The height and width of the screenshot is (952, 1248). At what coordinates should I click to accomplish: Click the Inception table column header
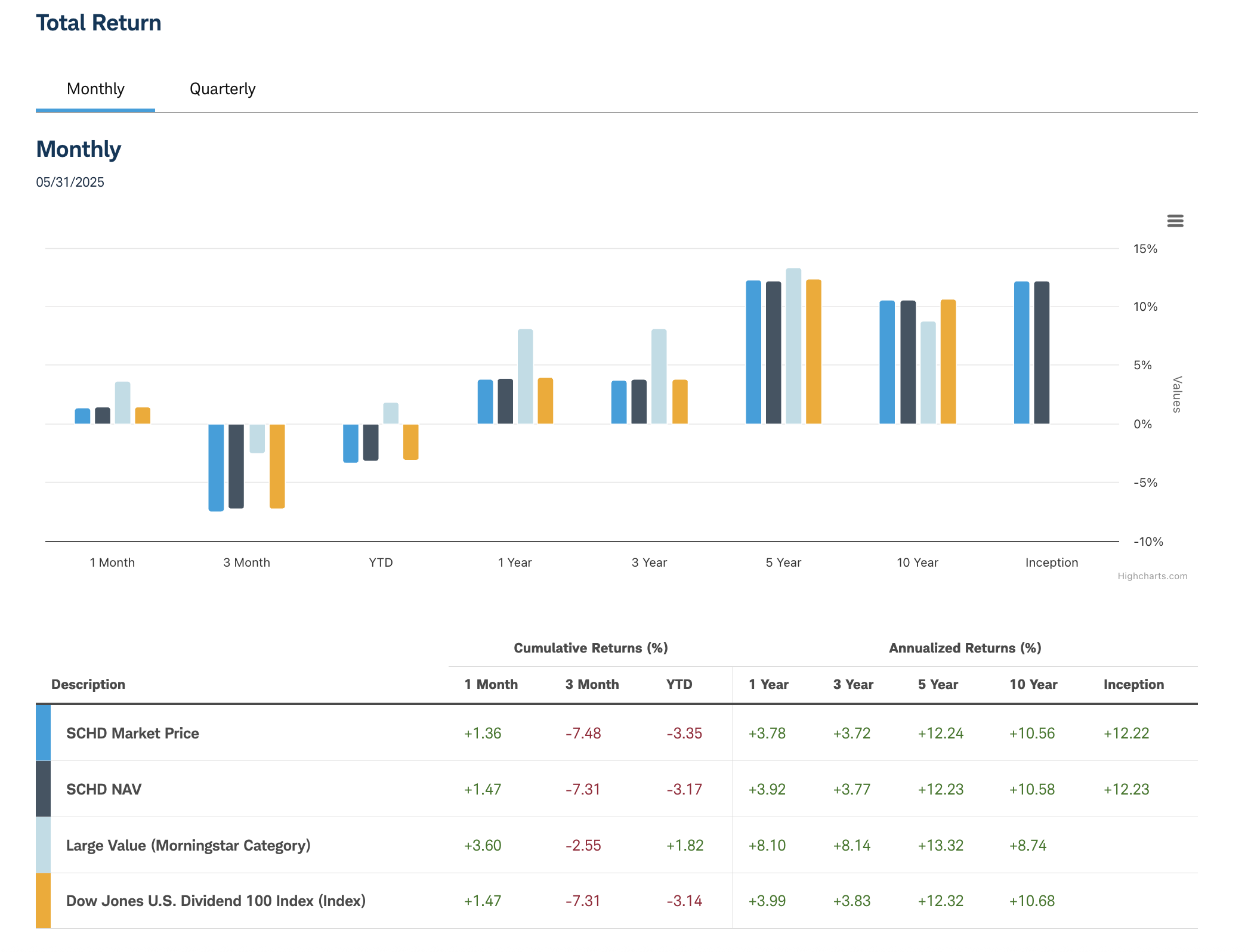pyautogui.click(x=1133, y=684)
